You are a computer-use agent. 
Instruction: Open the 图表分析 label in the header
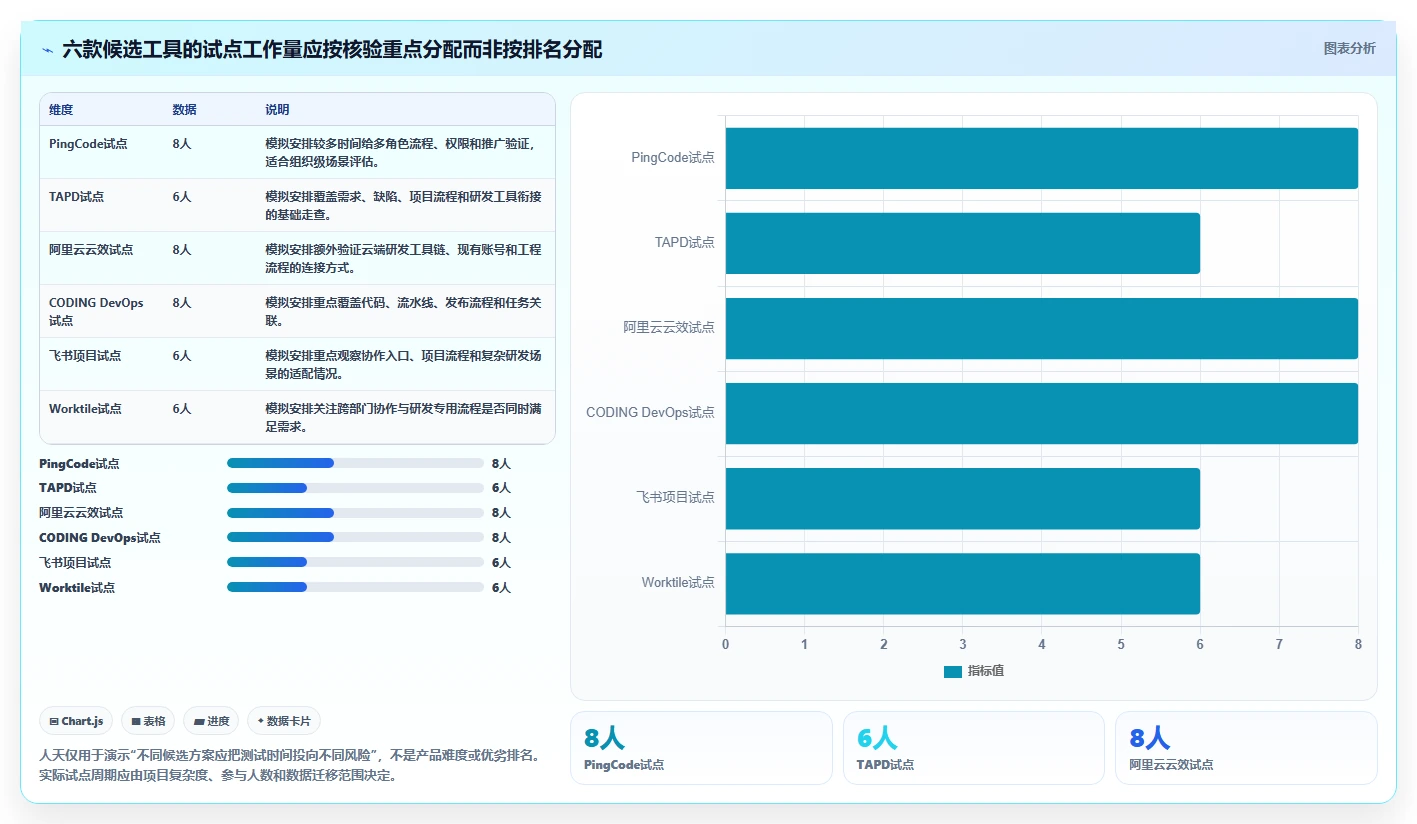1349,48
